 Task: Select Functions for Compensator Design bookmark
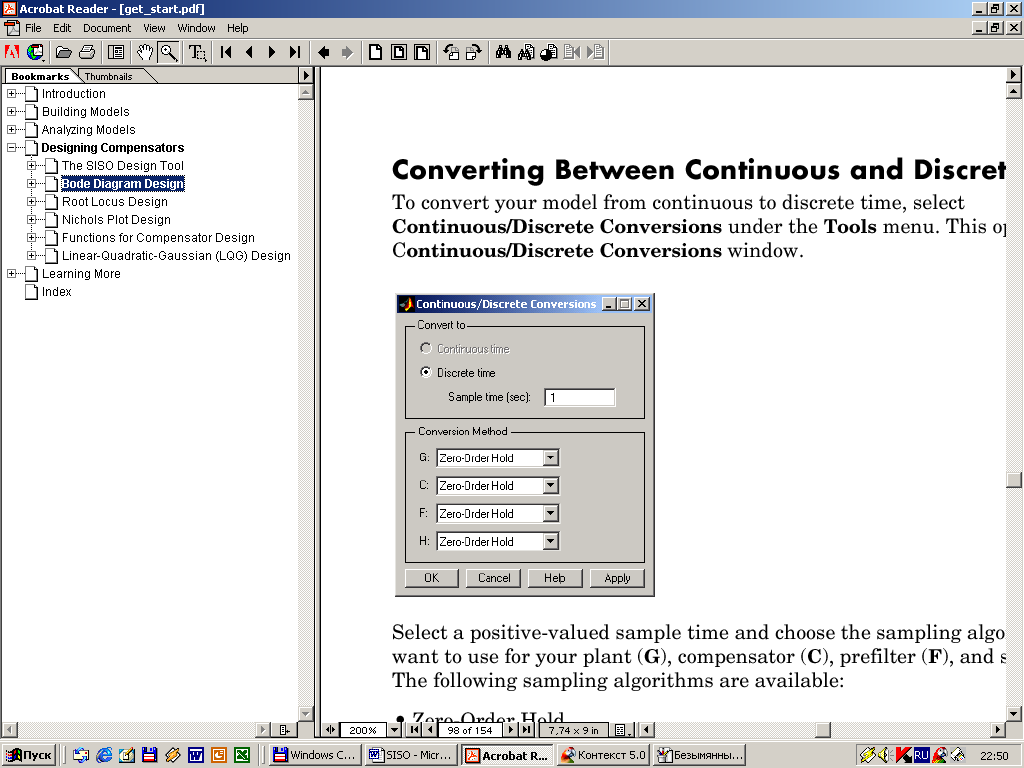(x=158, y=238)
